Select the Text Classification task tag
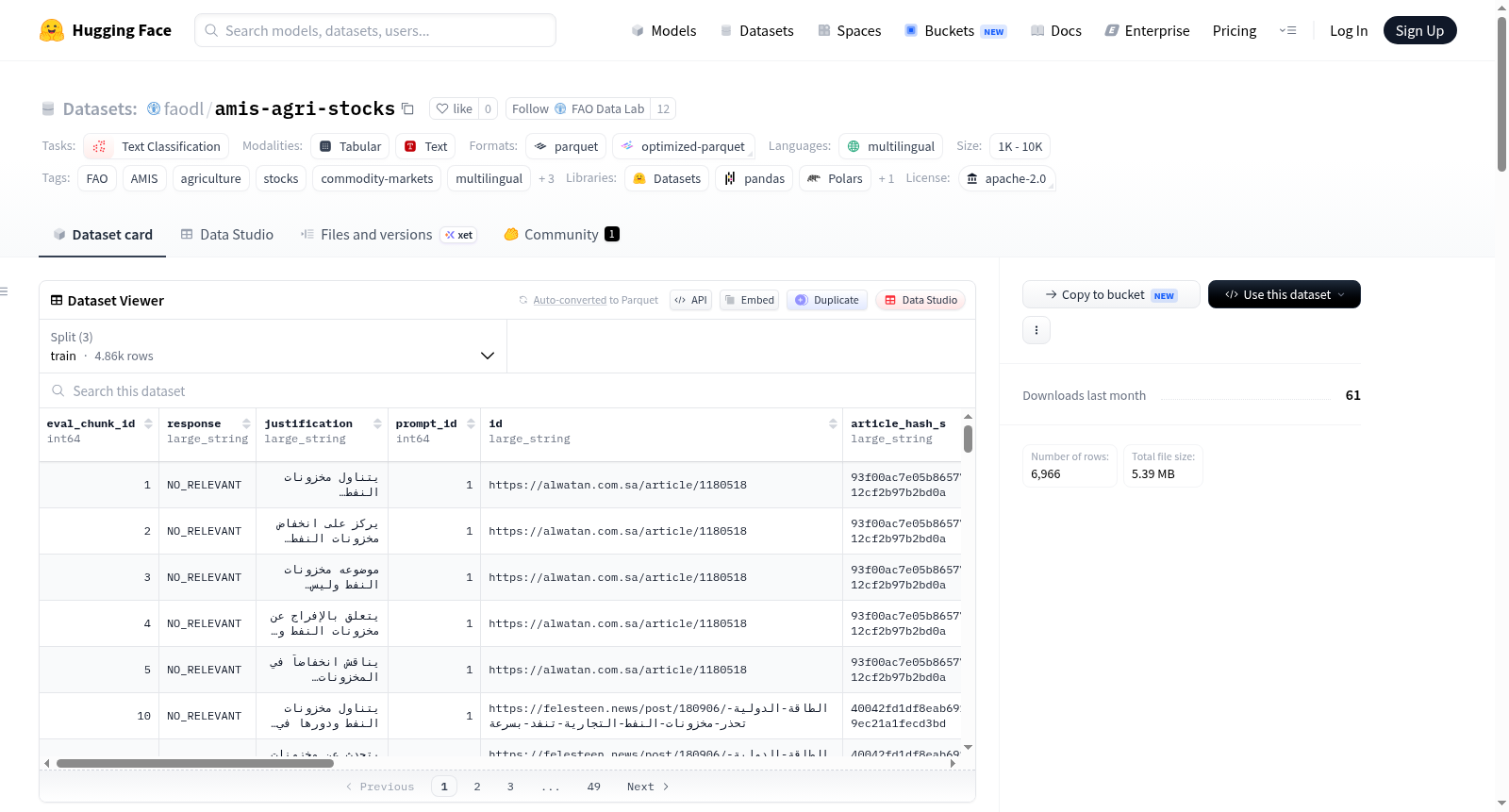The image size is (1509, 812). pos(157,146)
